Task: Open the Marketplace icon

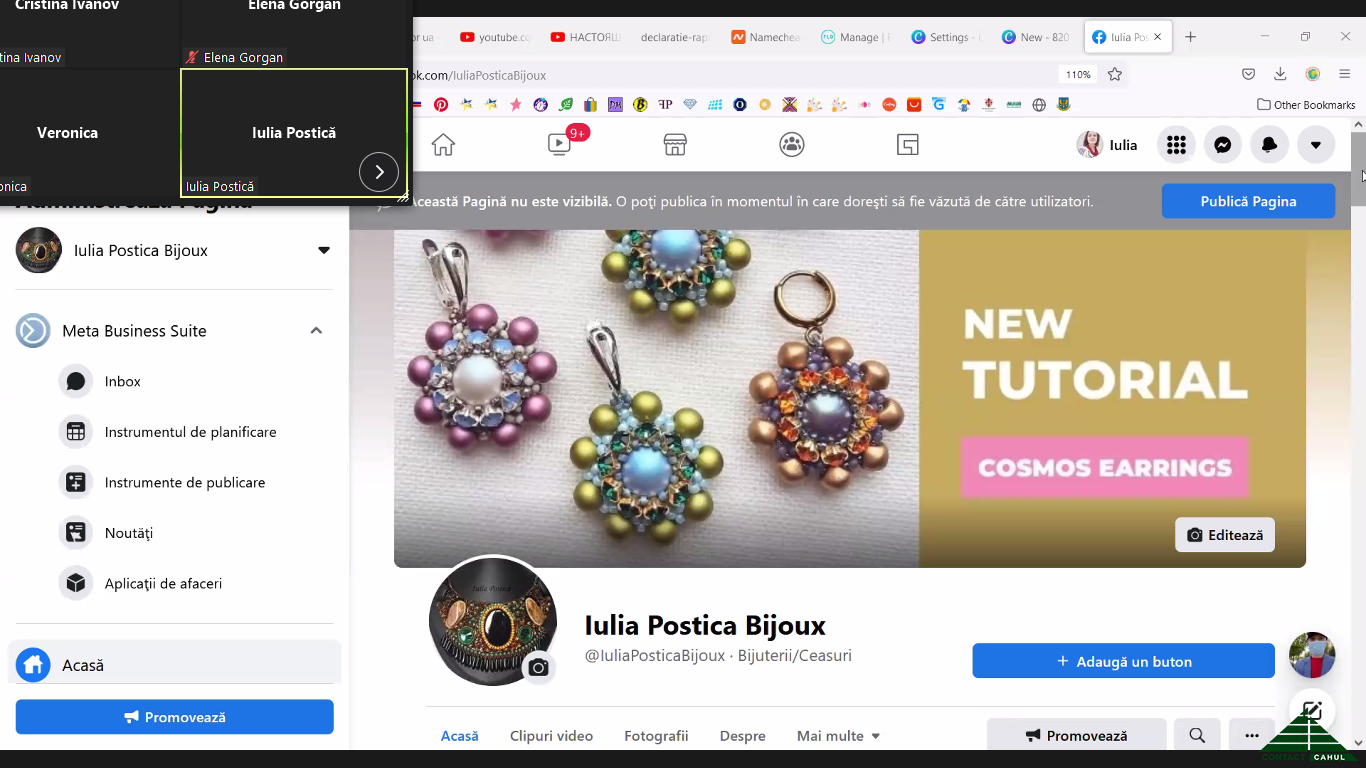Action: click(x=675, y=145)
